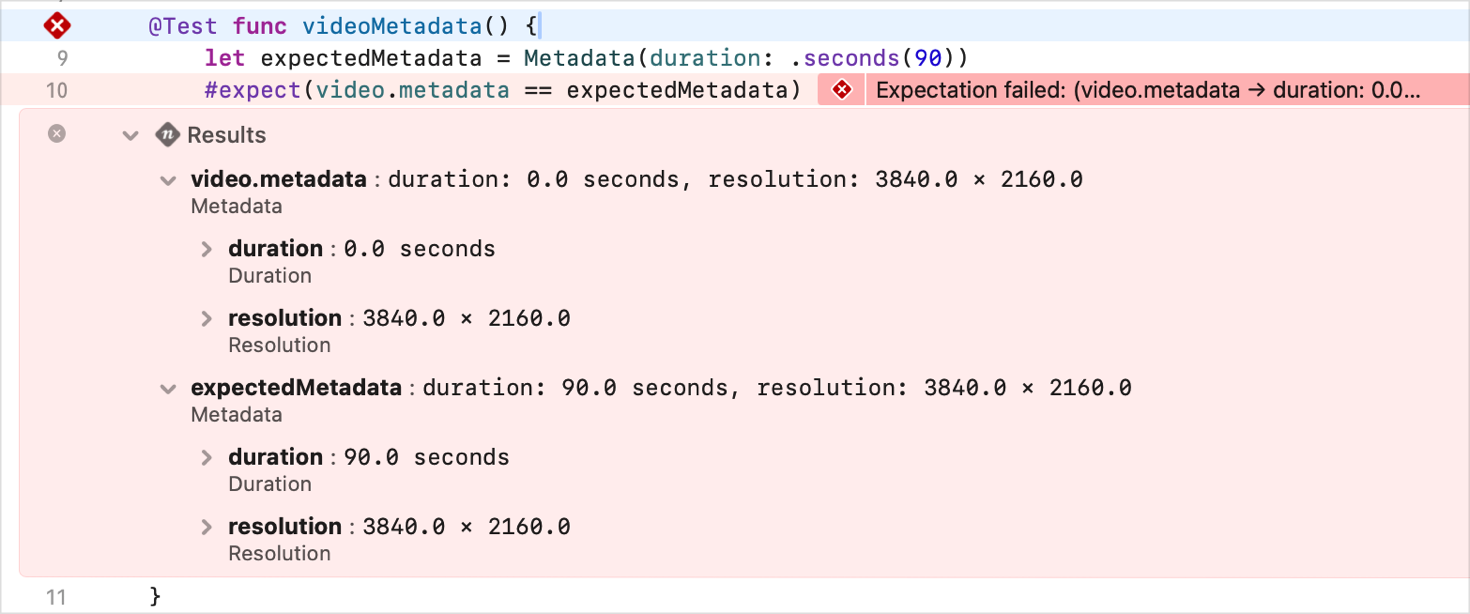Expand resolution under expectedMetadata

click(x=207, y=527)
